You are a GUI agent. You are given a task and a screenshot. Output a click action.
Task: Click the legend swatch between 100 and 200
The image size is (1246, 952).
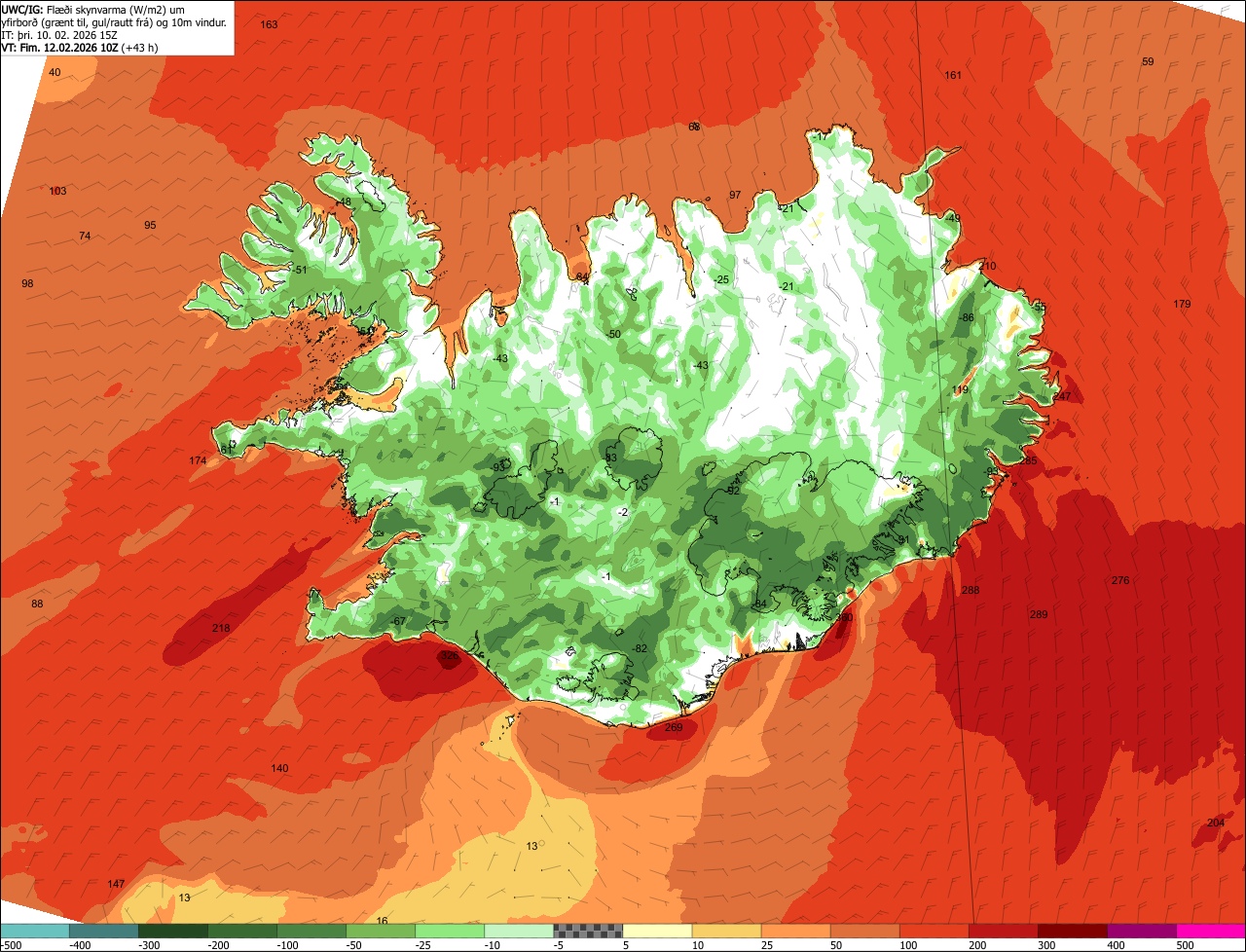click(x=934, y=931)
